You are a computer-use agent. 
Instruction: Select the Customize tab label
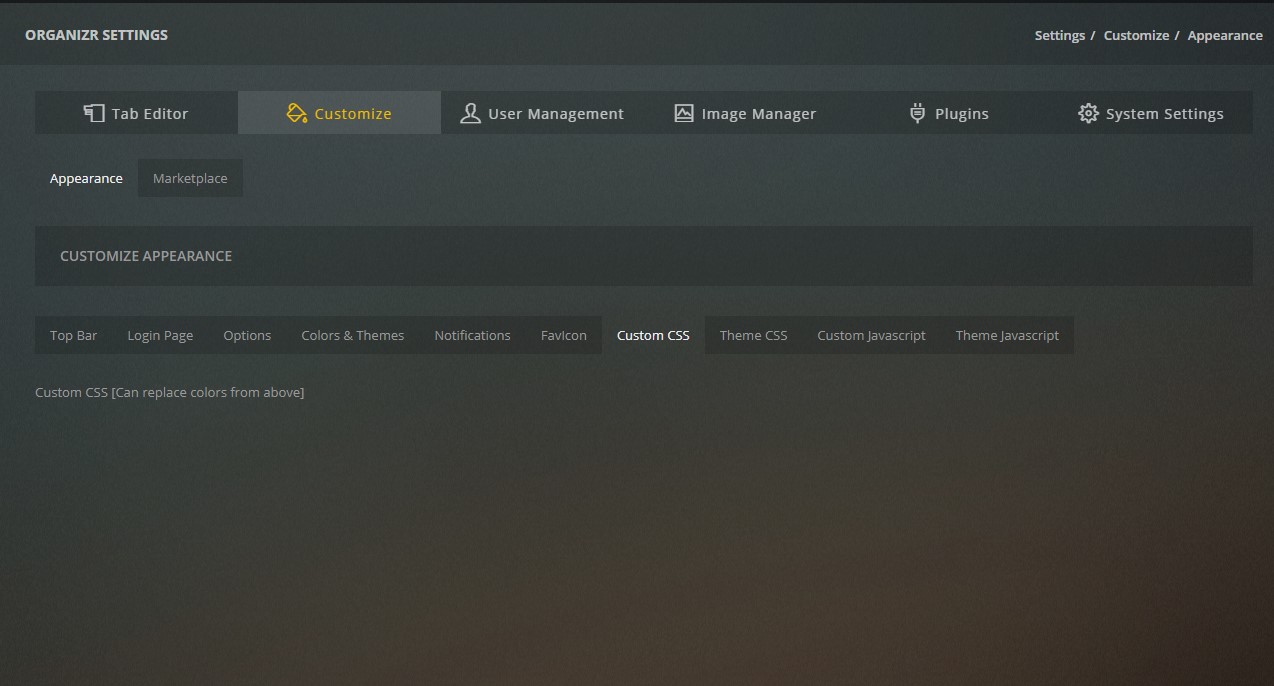click(x=353, y=114)
